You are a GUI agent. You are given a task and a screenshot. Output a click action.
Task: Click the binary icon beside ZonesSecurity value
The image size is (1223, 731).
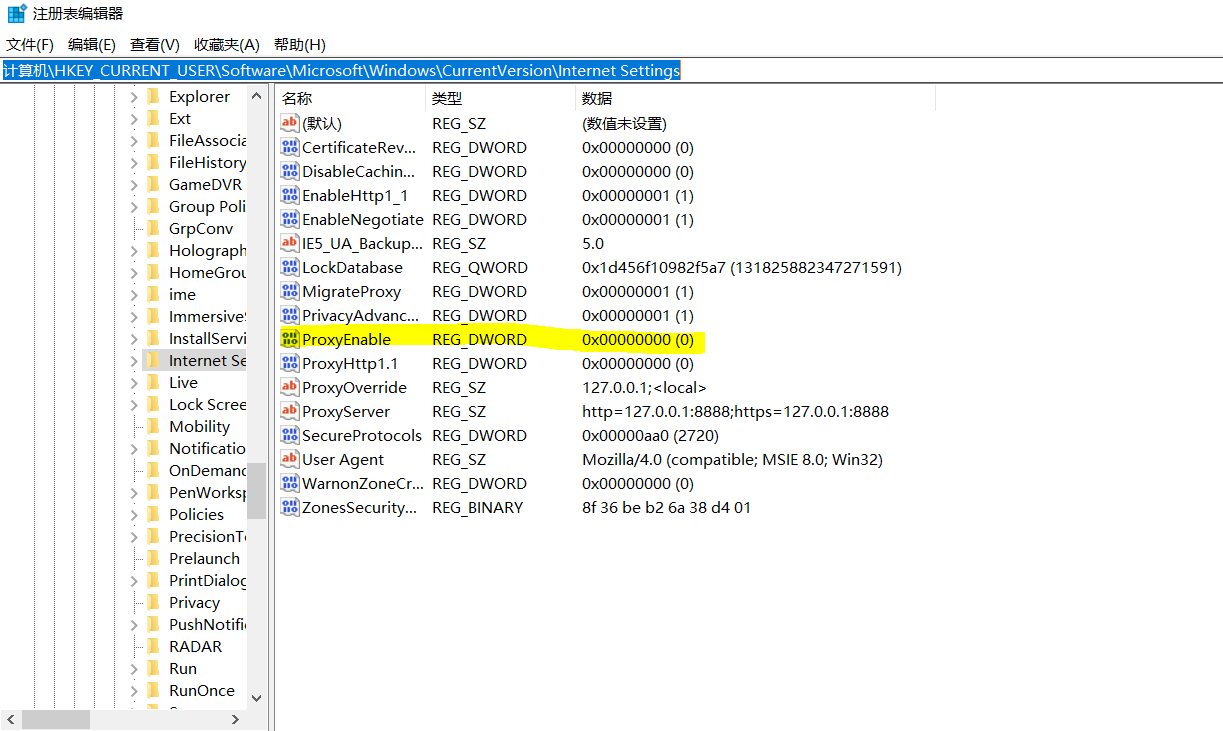289,507
